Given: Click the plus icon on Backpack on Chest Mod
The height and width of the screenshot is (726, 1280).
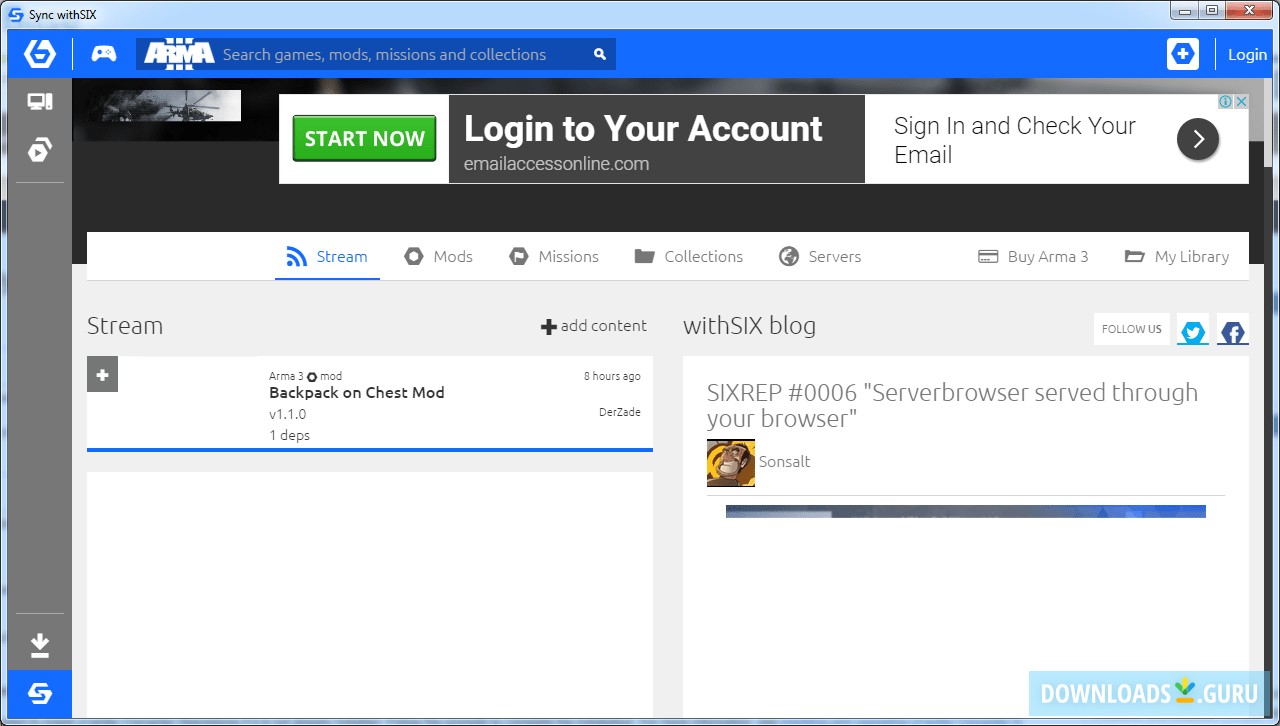Looking at the screenshot, I should pyautogui.click(x=102, y=374).
